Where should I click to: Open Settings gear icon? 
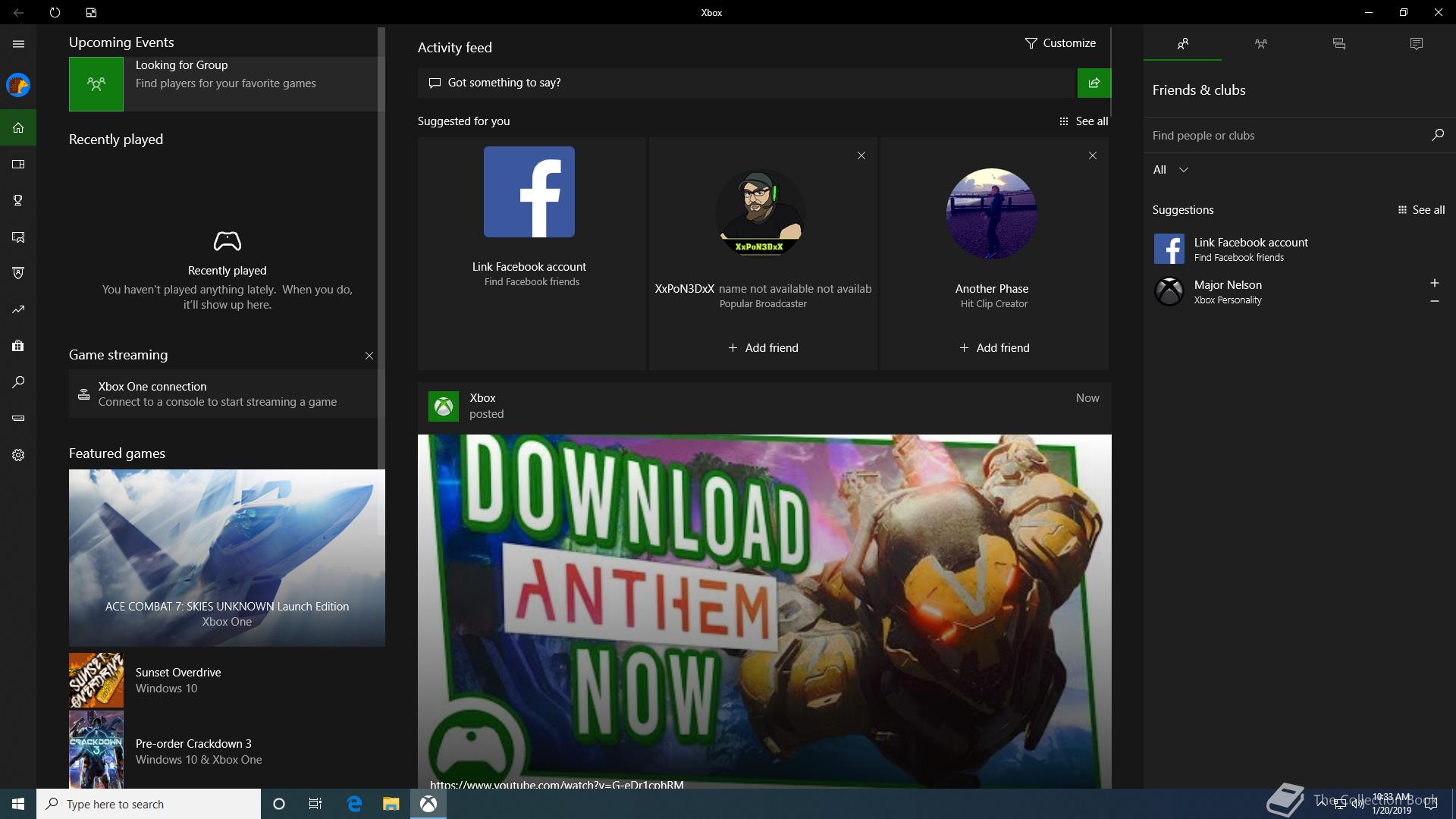(x=18, y=455)
